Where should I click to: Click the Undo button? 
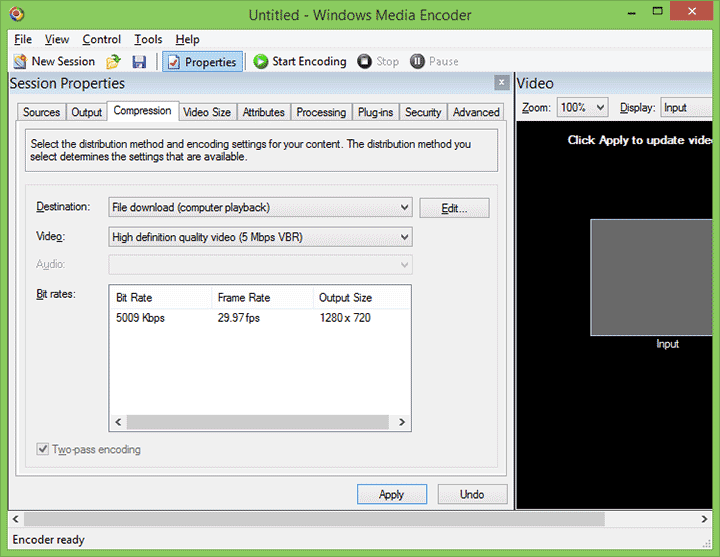472,495
